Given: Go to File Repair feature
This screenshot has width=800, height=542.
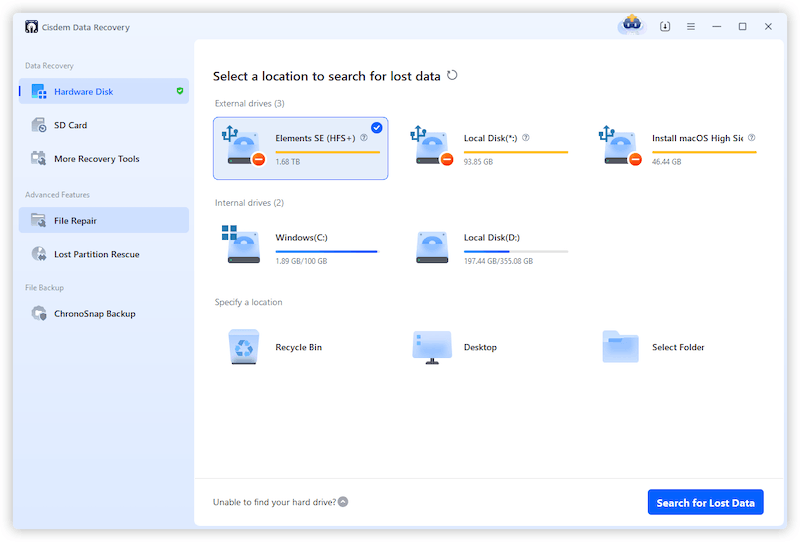Looking at the screenshot, I should pyautogui.click(x=104, y=220).
